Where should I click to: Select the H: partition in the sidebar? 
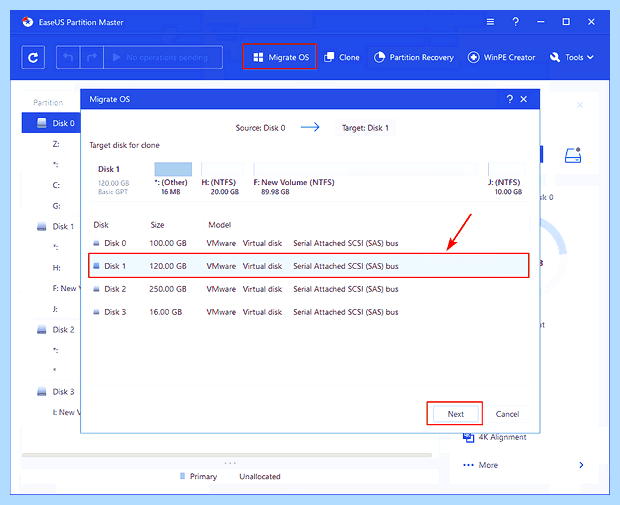[x=56, y=268]
